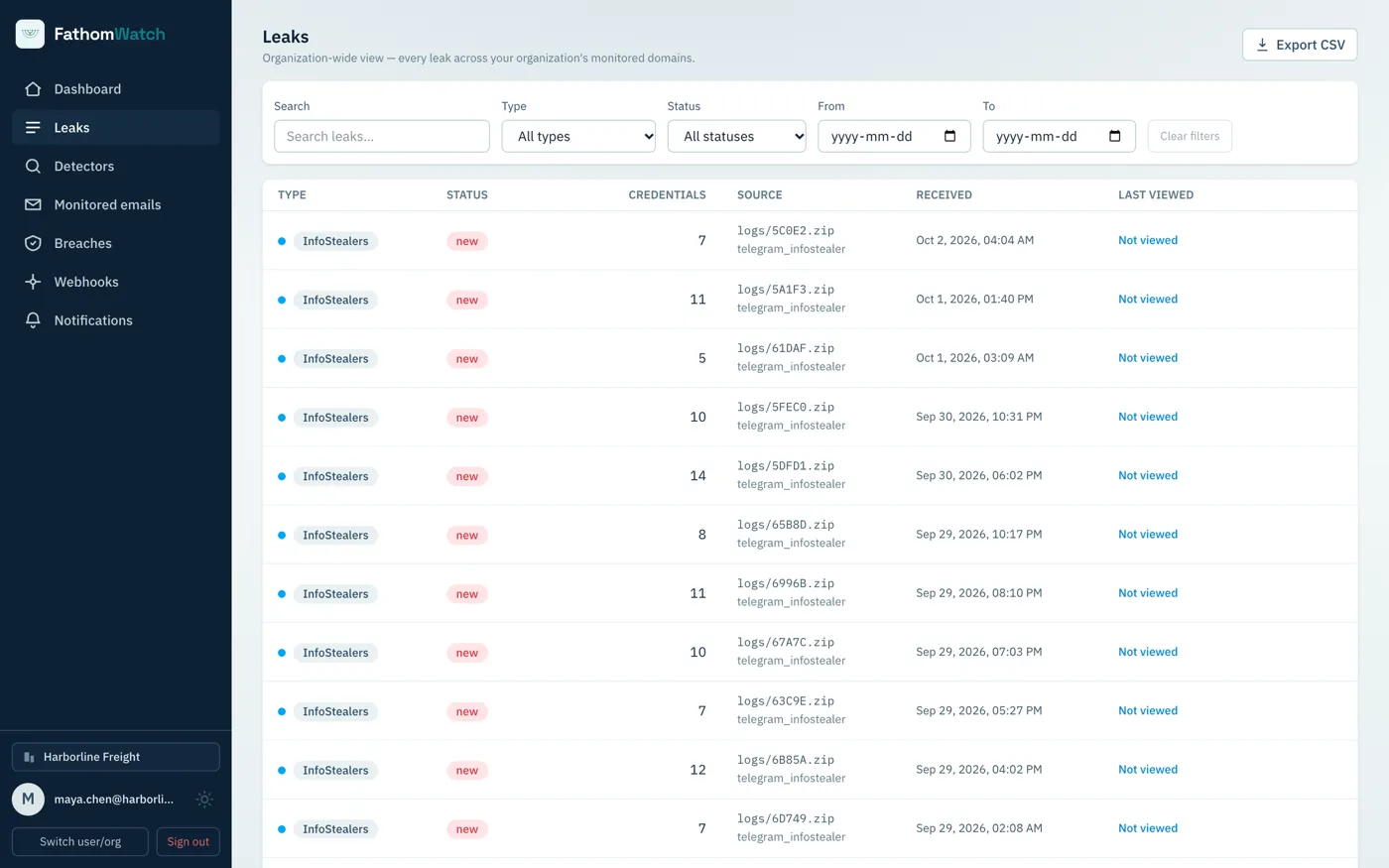This screenshot has height=868, width=1389.
Task: Click the Breaches shield icon
Action: tap(33, 244)
